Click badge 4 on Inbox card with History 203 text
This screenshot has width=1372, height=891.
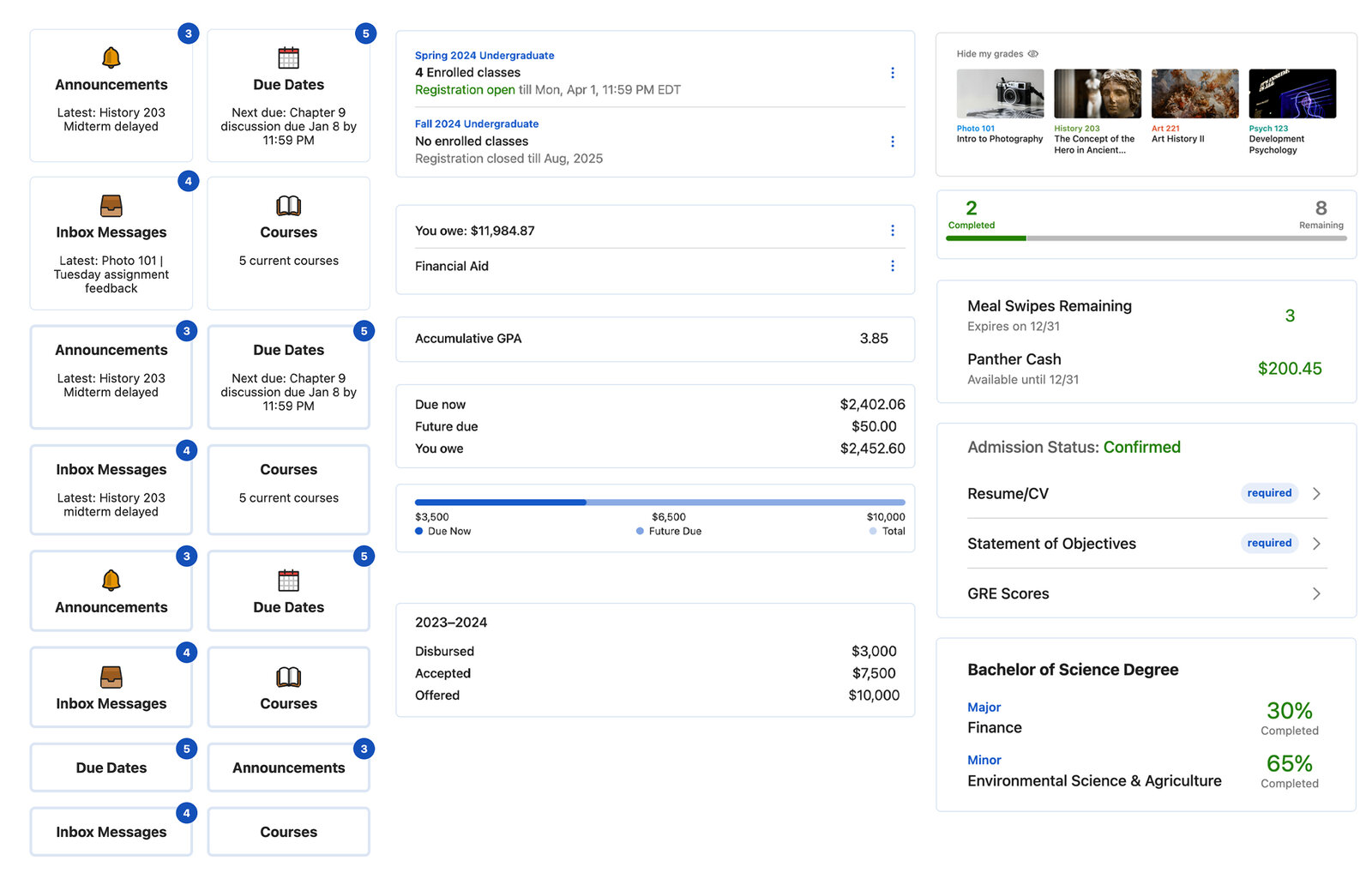(x=186, y=450)
